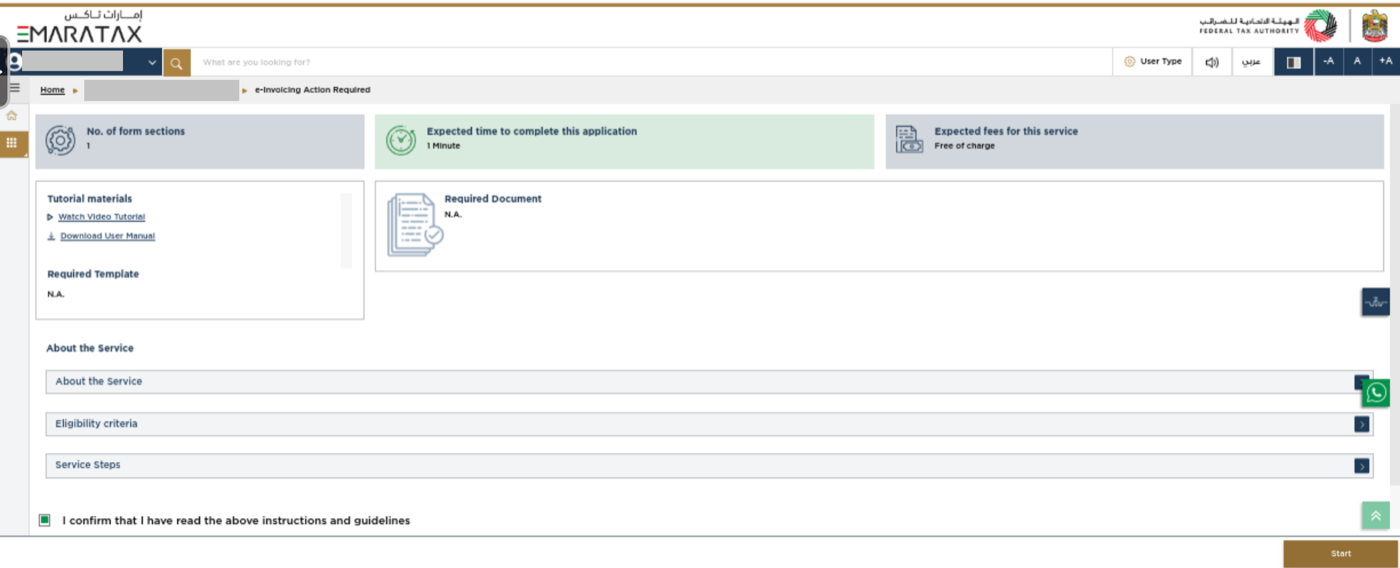Expand the Eligibility criteria section
The height and width of the screenshot is (568, 1400).
[709, 424]
